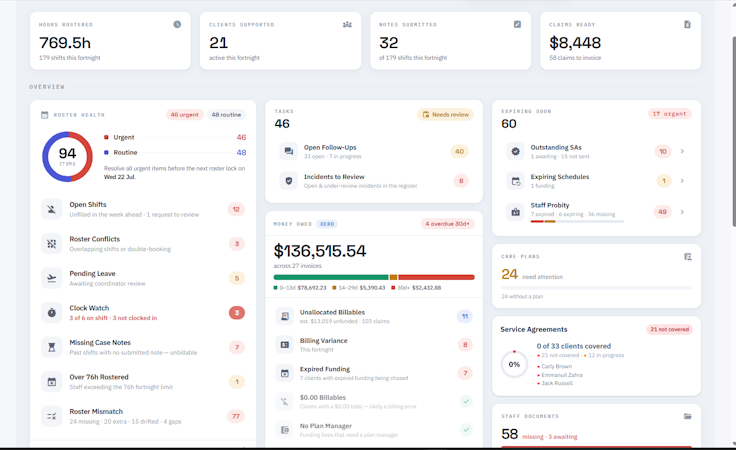Click the Missing Case Notes hourglass icon
Viewport: 736px width, 450px height.
[52, 347]
